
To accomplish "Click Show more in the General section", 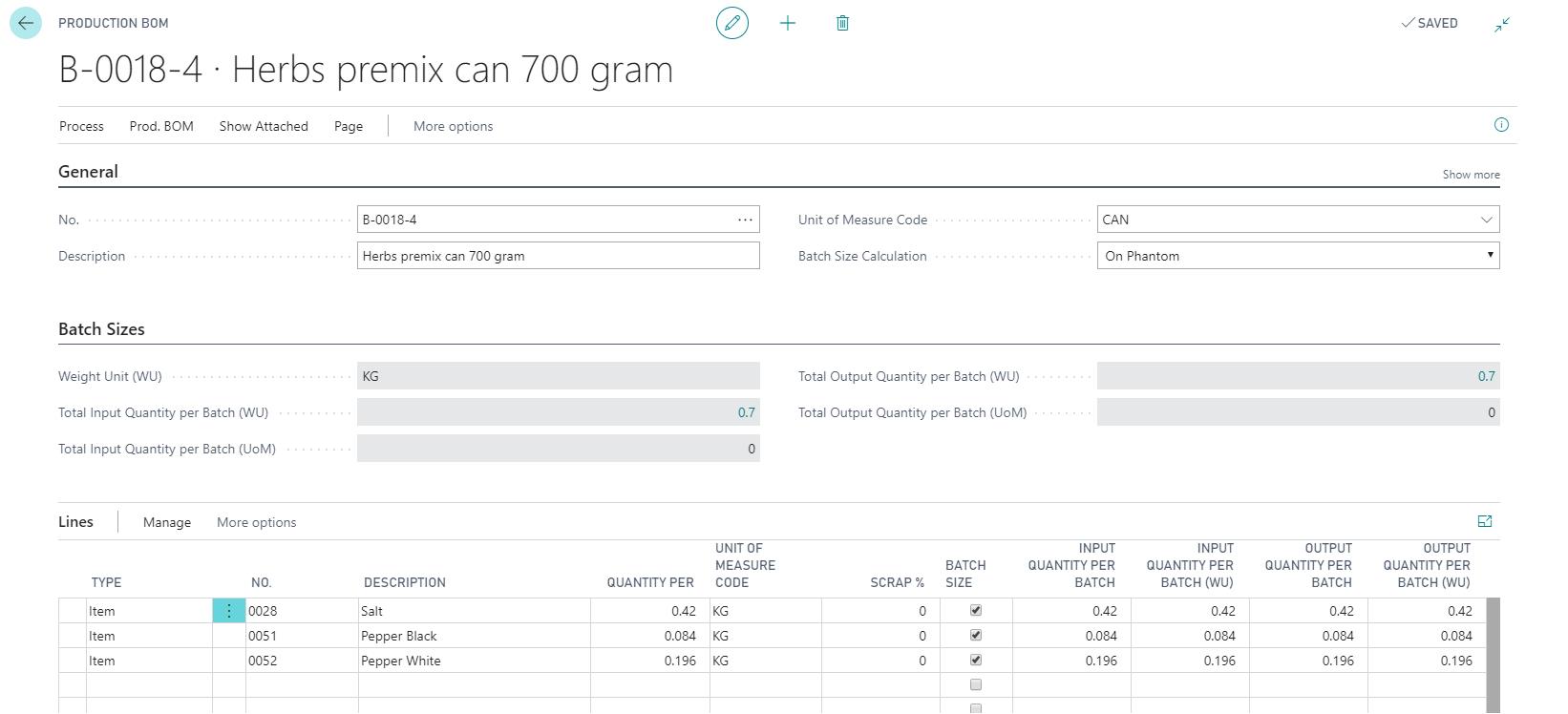I will pyautogui.click(x=1471, y=175).
